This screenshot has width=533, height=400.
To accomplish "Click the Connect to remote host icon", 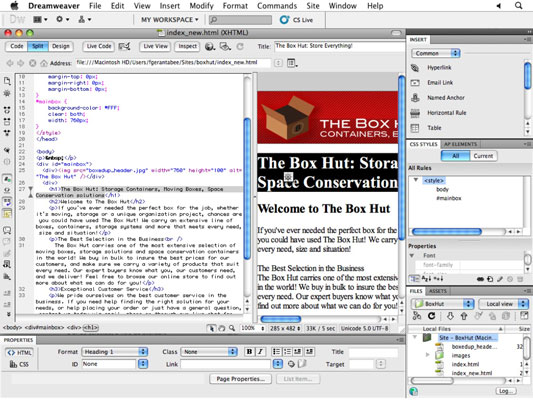I will [x=417, y=316].
